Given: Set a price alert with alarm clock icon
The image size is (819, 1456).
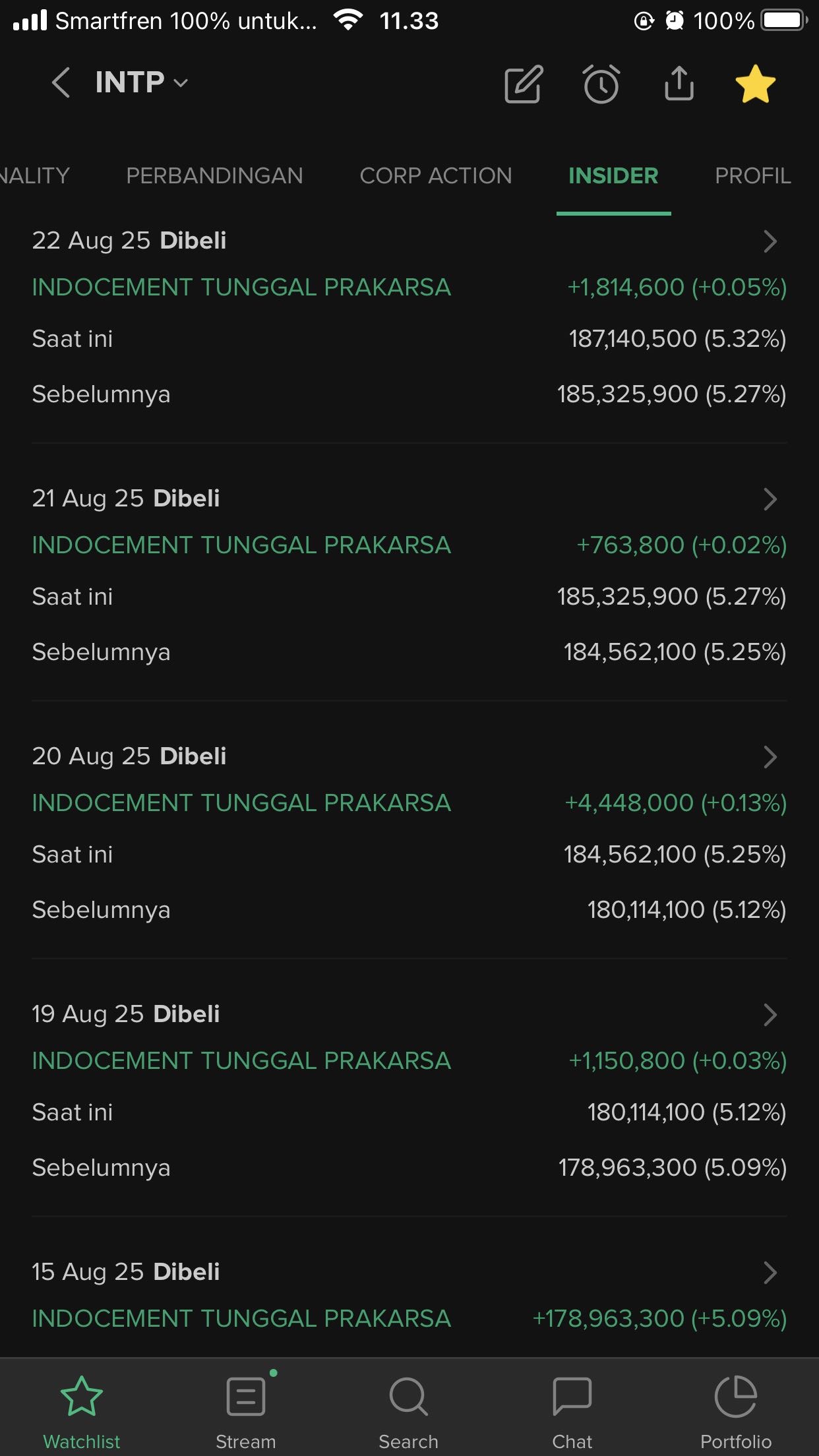Looking at the screenshot, I should click(601, 84).
